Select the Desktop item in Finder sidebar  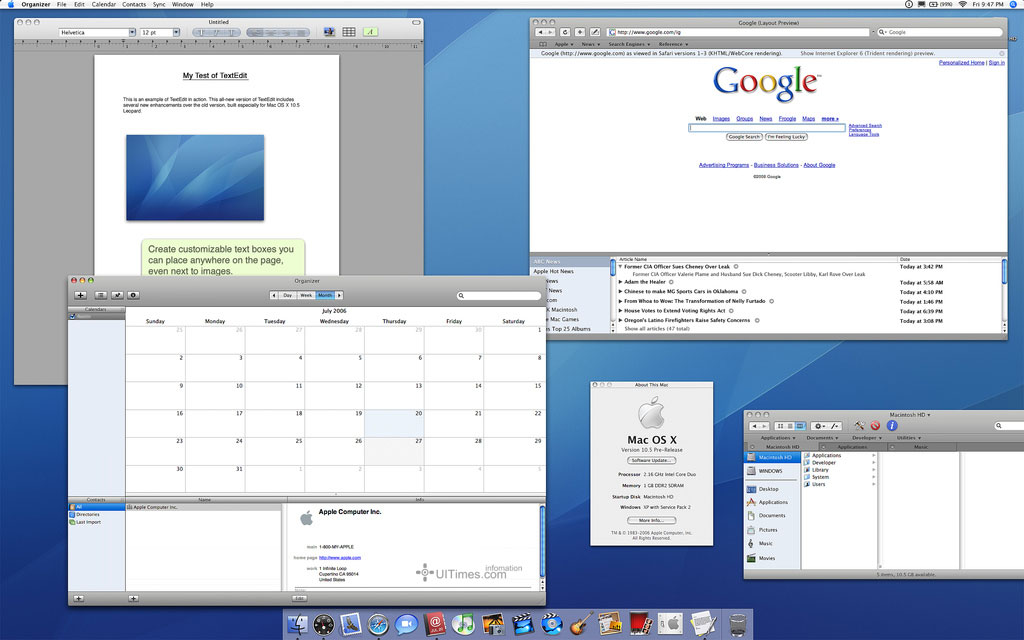point(768,488)
